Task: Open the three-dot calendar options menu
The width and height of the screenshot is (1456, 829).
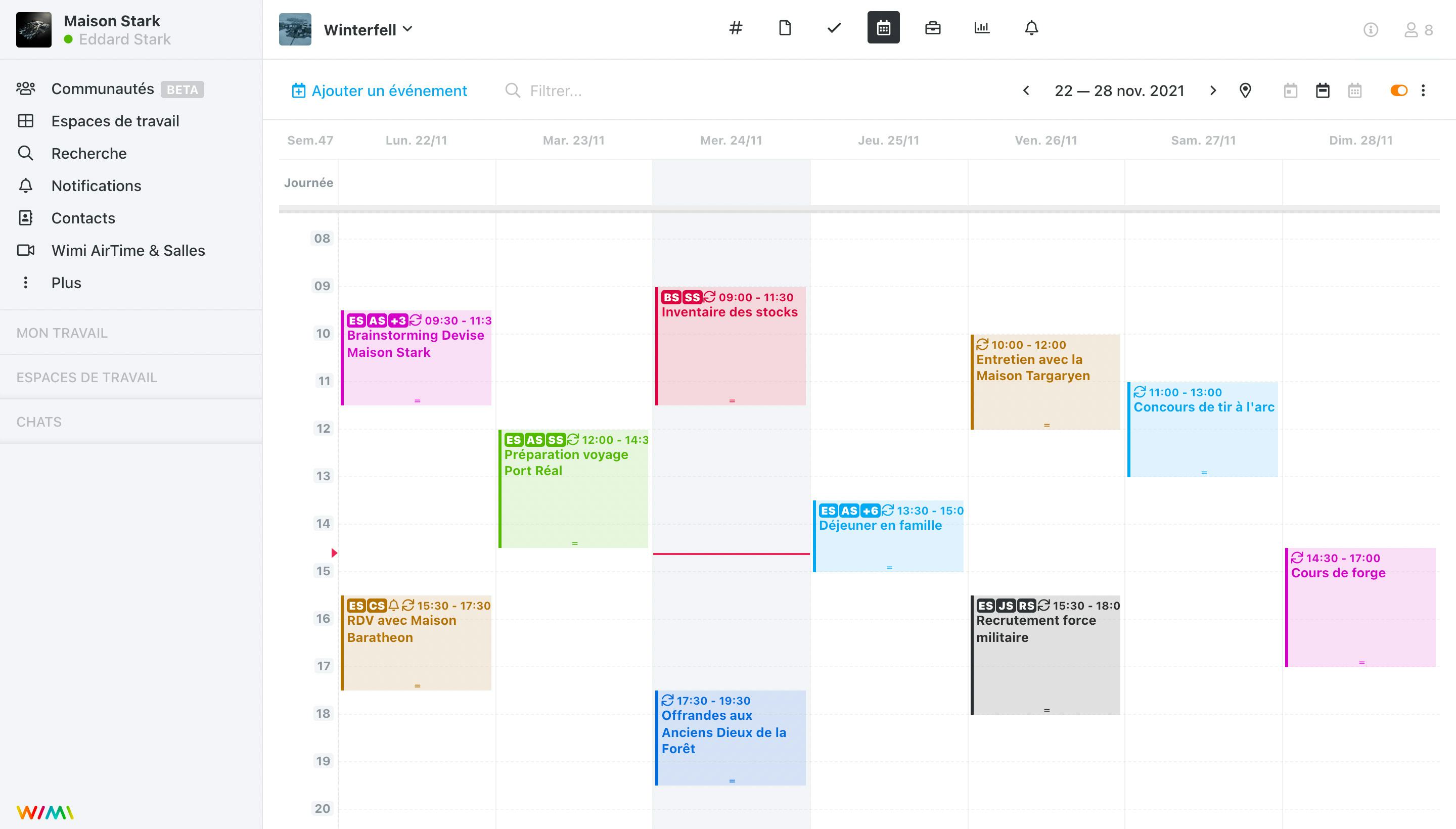Action: point(1423,90)
